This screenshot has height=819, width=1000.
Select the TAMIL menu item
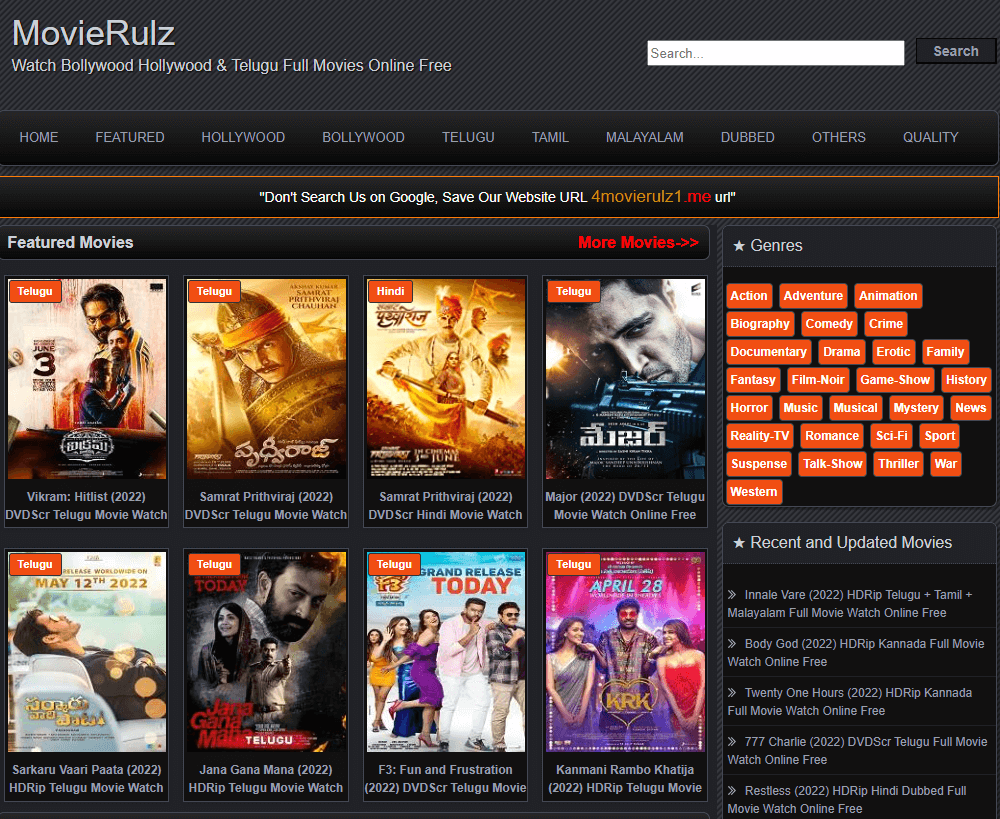coord(550,137)
